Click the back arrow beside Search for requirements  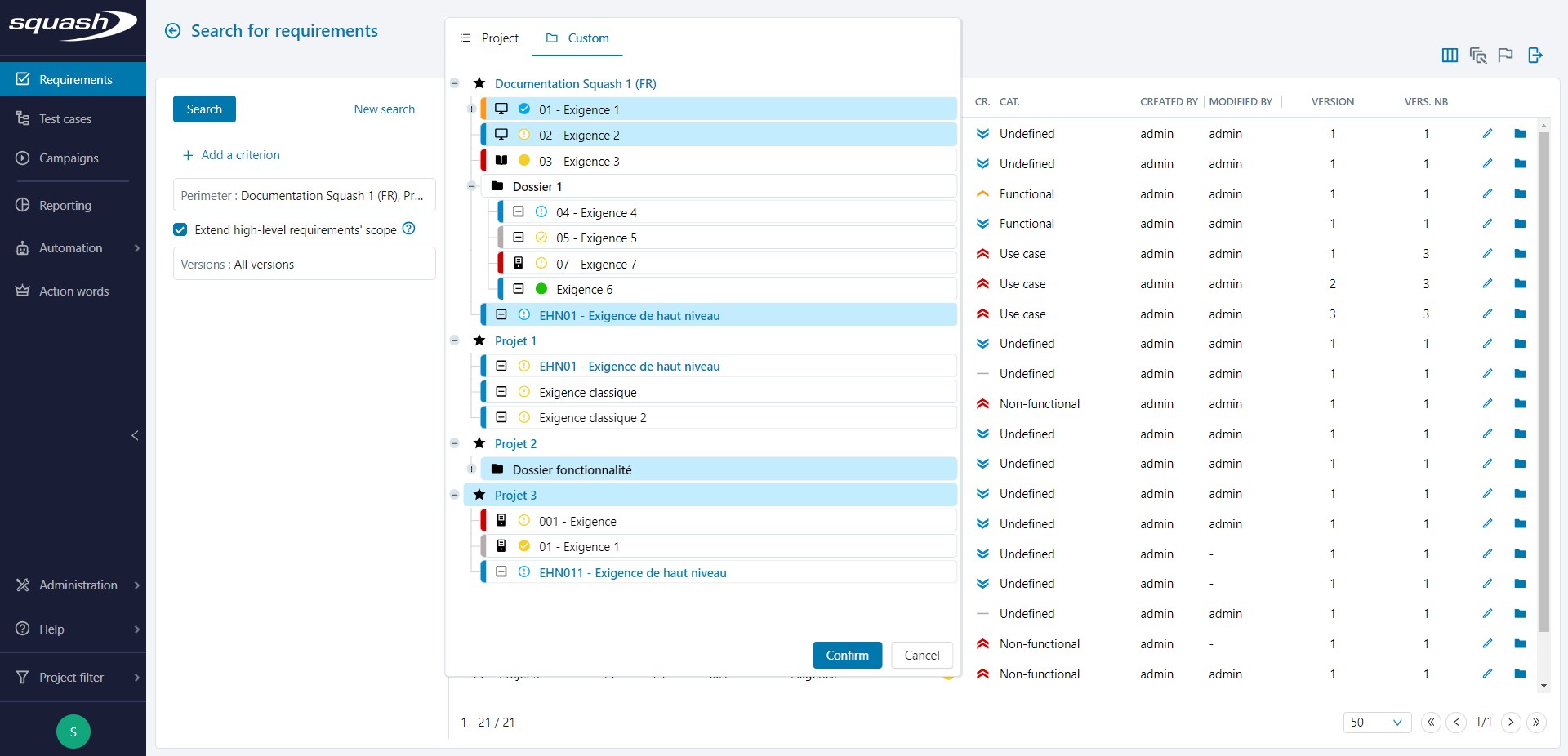[172, 31]
